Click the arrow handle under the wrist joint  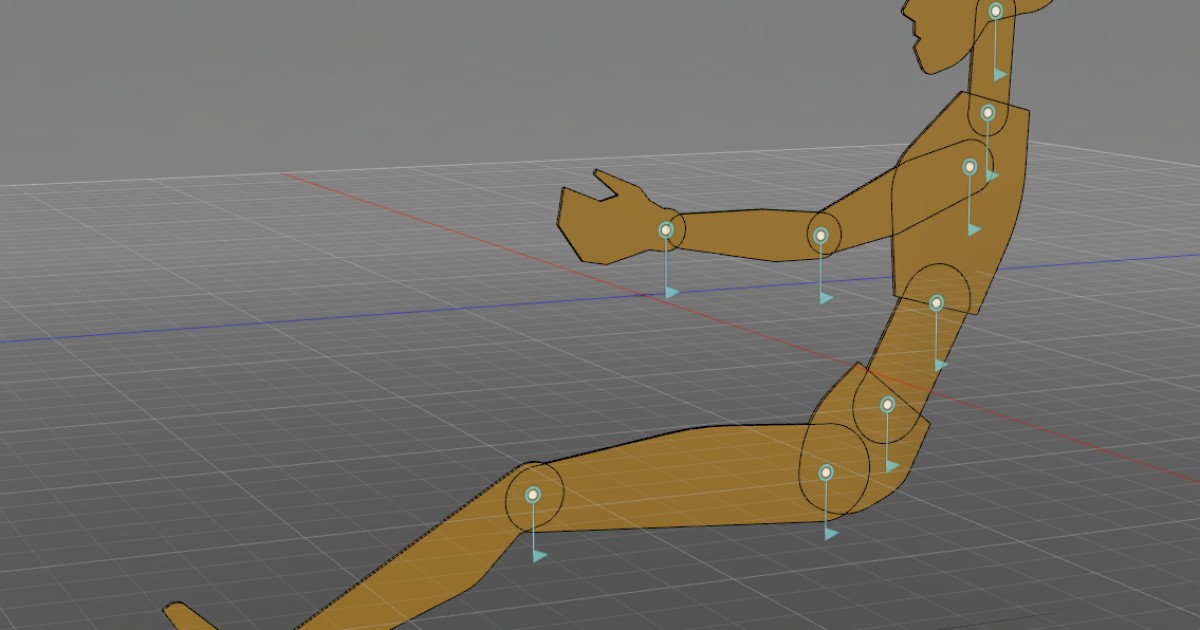pyautogui.click(x=672, y=291)
